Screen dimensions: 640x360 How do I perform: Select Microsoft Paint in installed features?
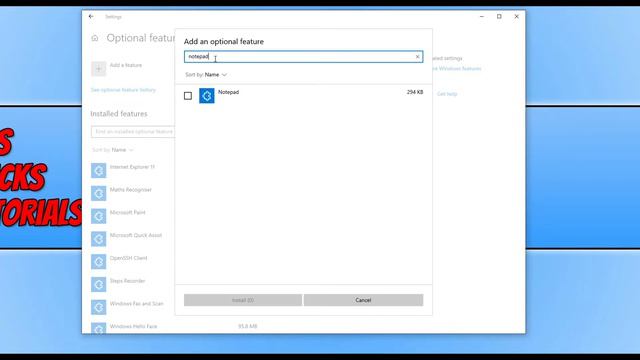pos(127,213)
